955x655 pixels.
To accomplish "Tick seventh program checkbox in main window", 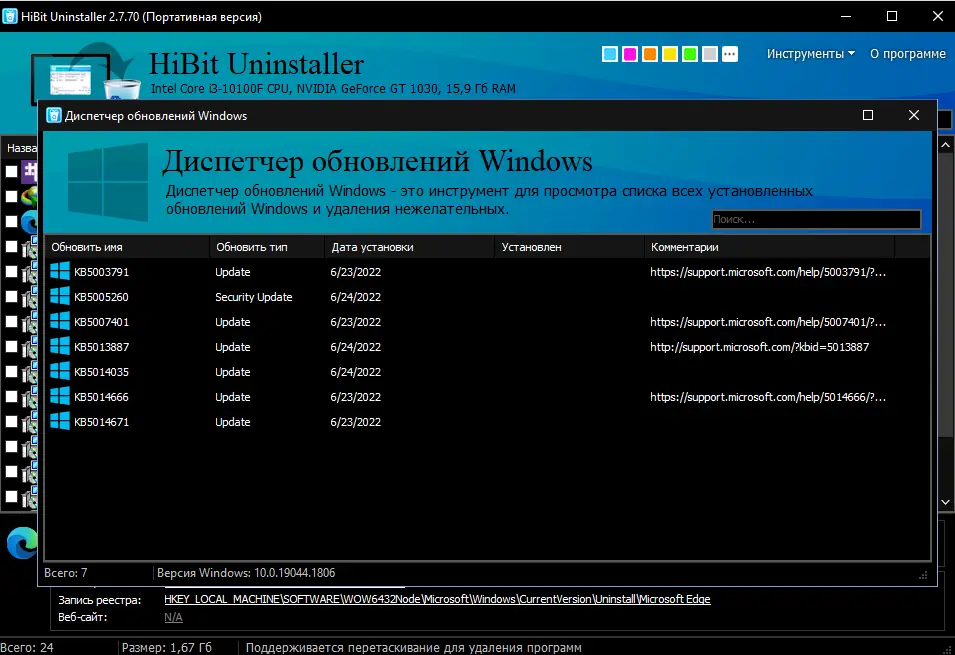I will tap(12, 322).
